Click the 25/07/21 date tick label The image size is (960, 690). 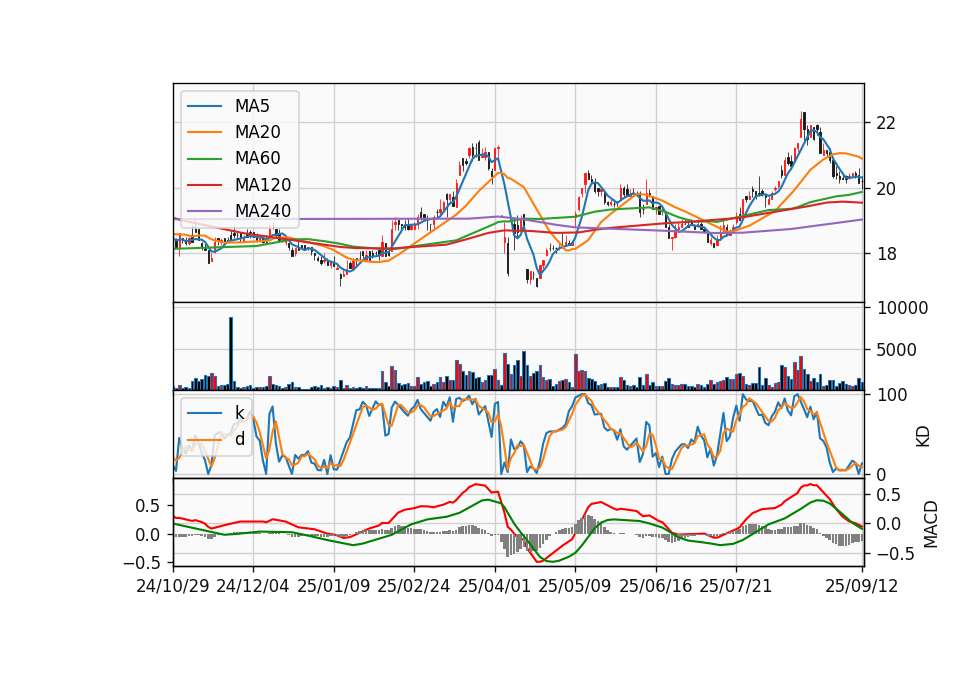pyautogui.click(x=736, y=586)
